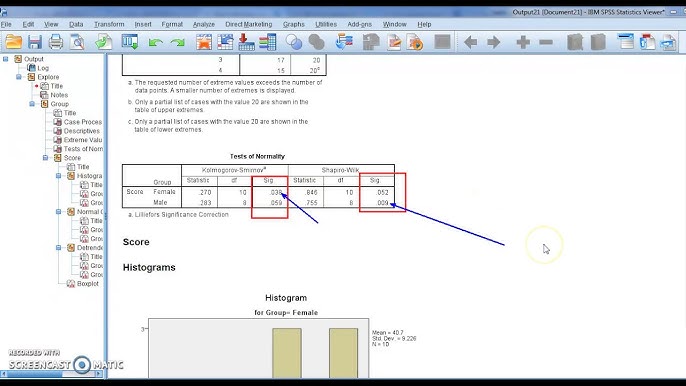The width and height of the screenshot is (686, 386).
Task: Click the Variables info icon
Action: [x=267, y=42]
